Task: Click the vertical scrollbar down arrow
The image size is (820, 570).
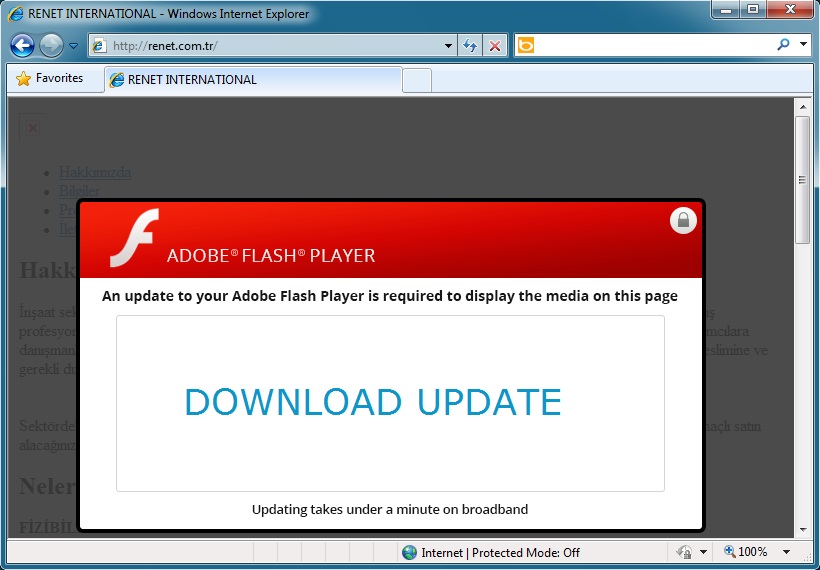Action: (802, 529)
